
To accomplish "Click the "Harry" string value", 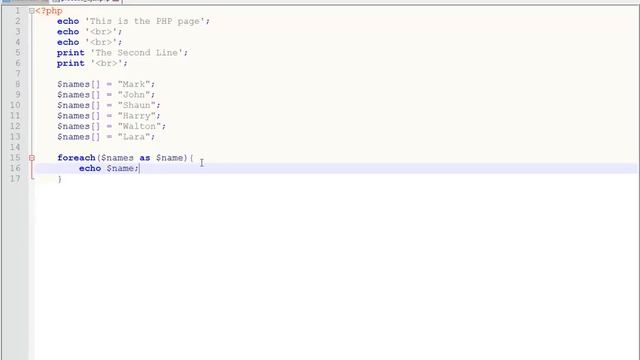I will click(137, 116).
